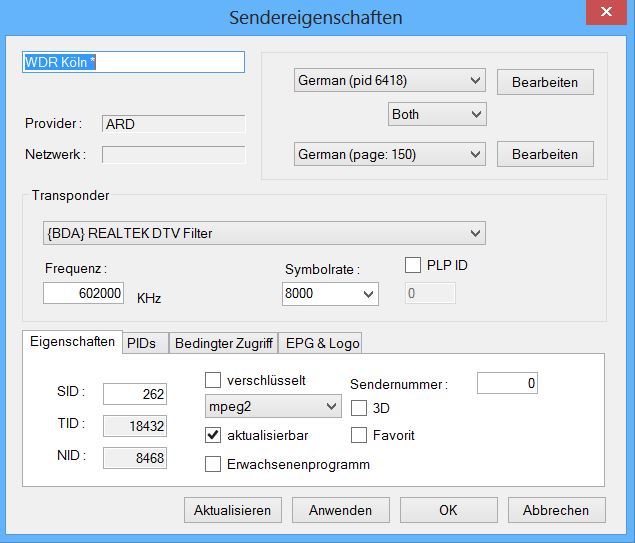Viewport: 635px width, 543px height.
Task: Click the Frequenz input field
Action: click(84, 294)
